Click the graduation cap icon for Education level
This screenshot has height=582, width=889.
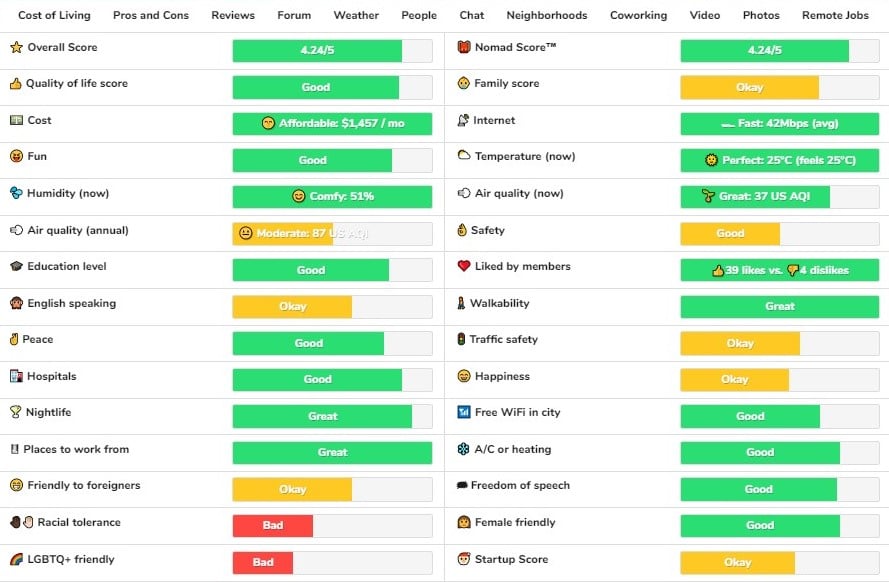click(16, 267)
